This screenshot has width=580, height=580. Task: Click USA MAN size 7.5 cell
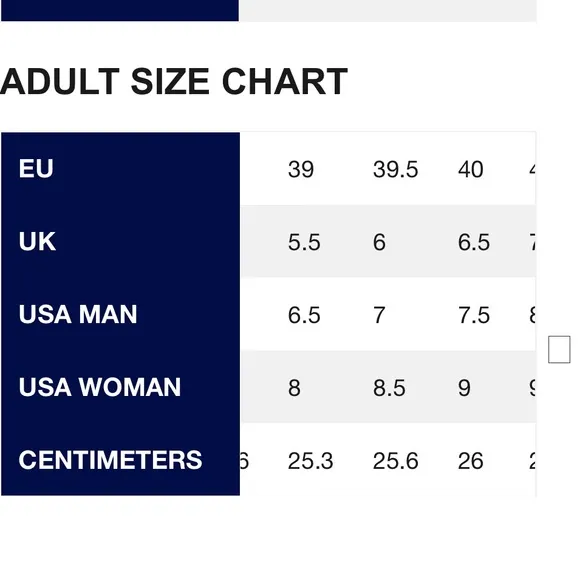point(474,315)
